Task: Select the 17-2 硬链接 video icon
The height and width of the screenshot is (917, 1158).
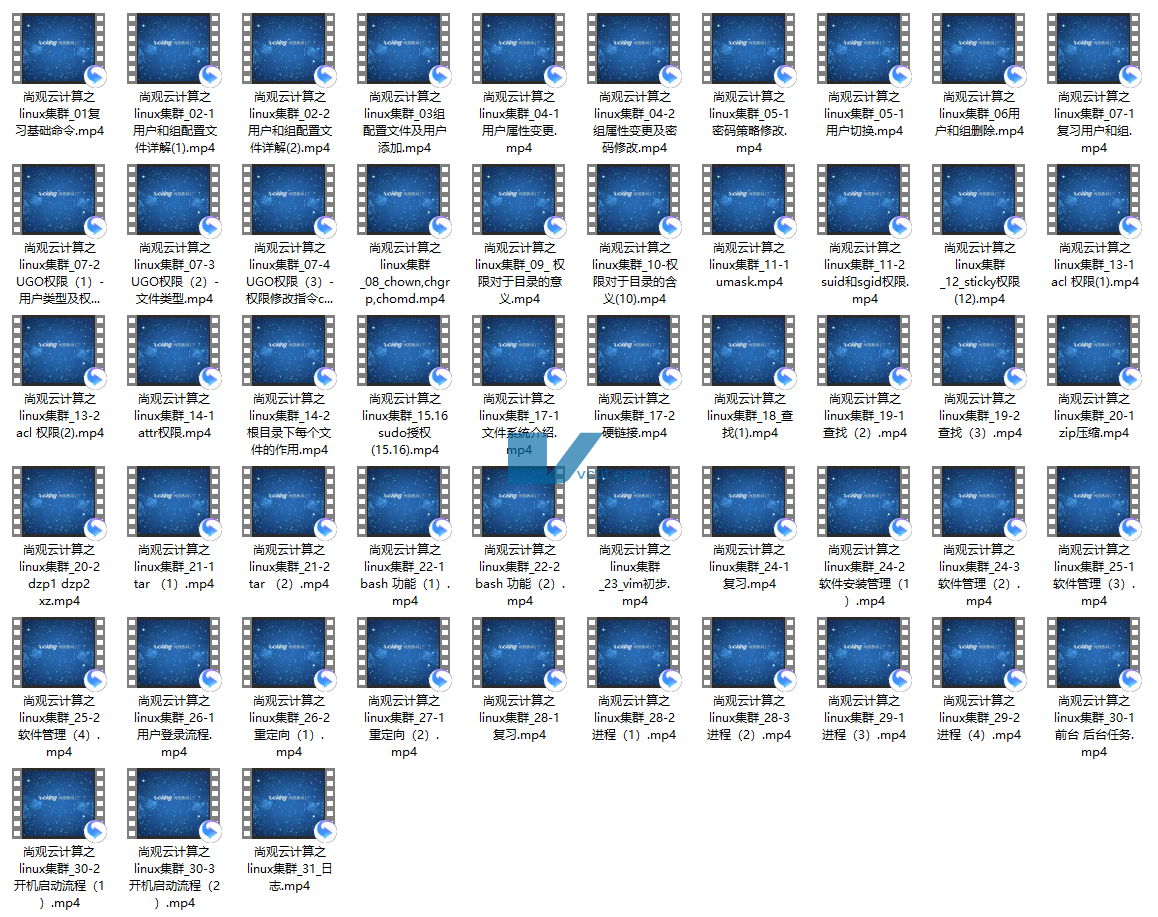Action: [634, 351]
